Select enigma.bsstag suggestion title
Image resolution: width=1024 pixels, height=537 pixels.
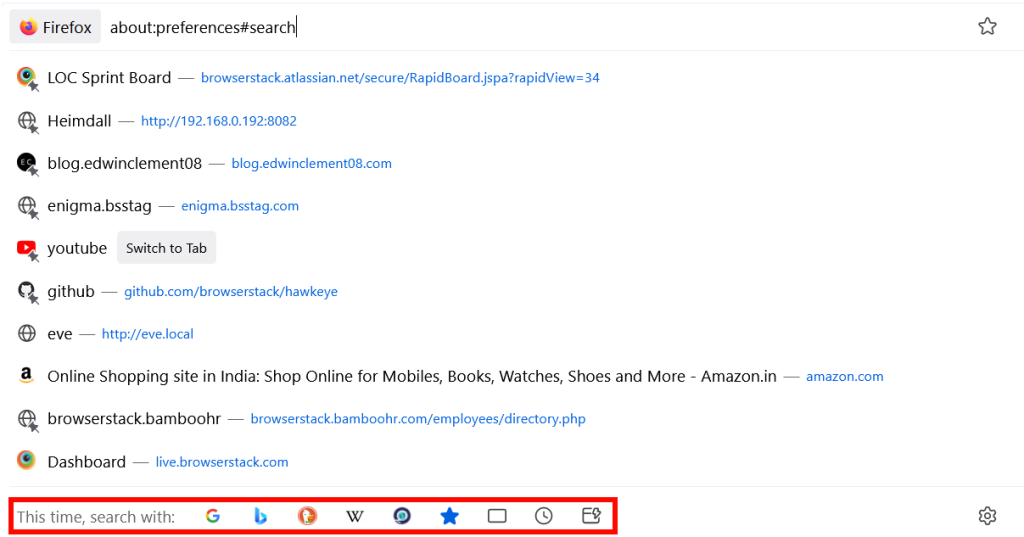pos(99,206)
